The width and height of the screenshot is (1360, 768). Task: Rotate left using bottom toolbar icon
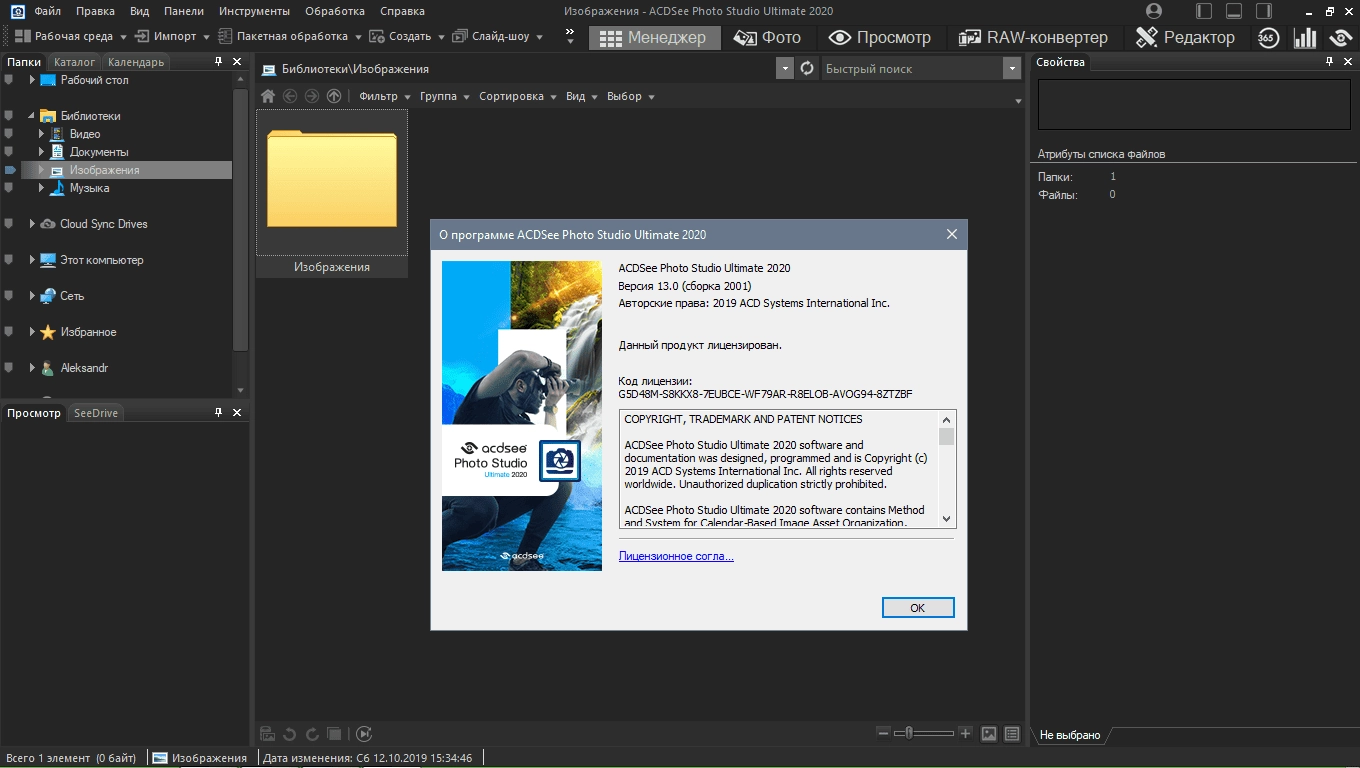[x=290, y=734]
